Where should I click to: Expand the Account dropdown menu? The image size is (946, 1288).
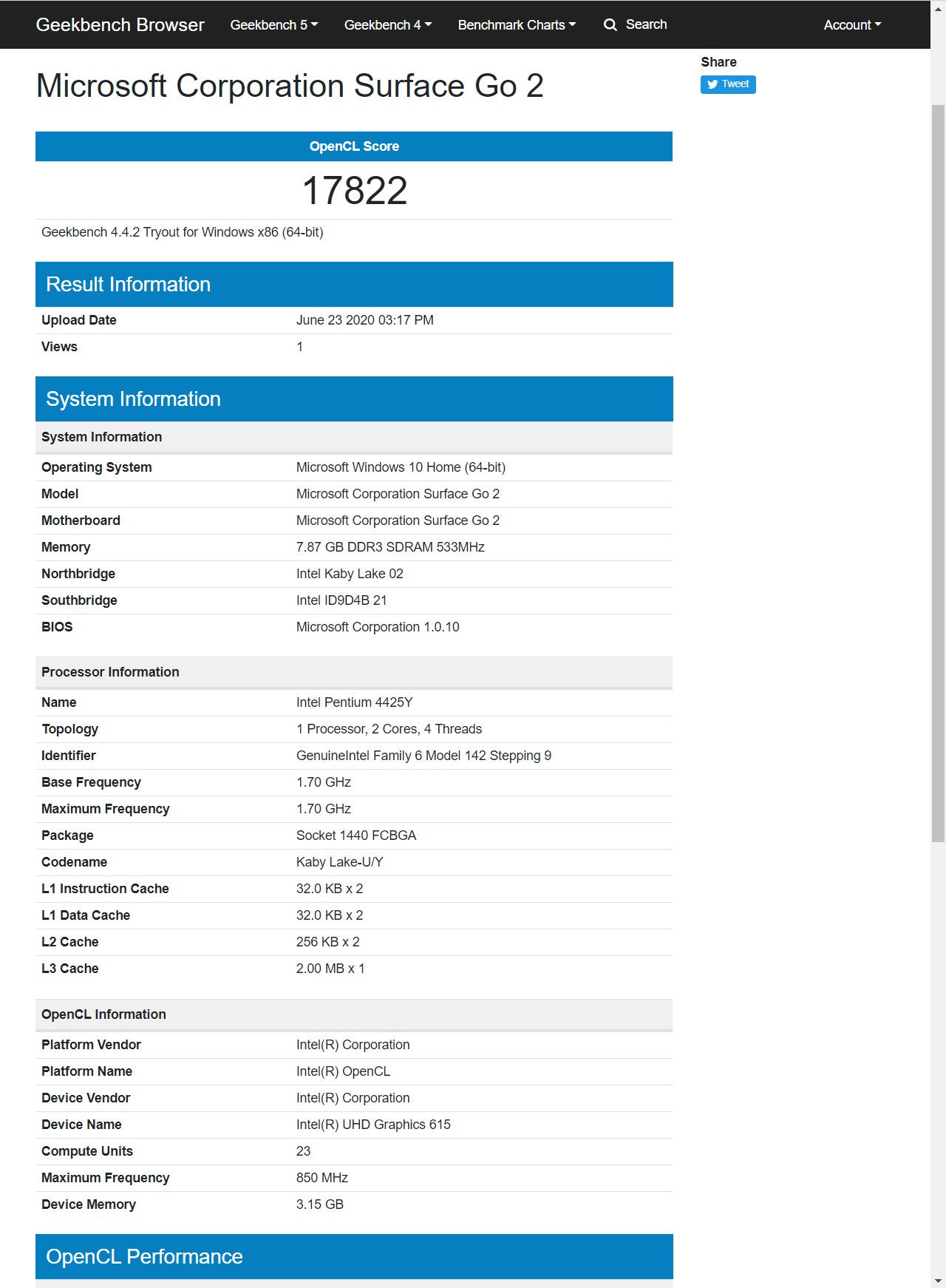point(852,24)
